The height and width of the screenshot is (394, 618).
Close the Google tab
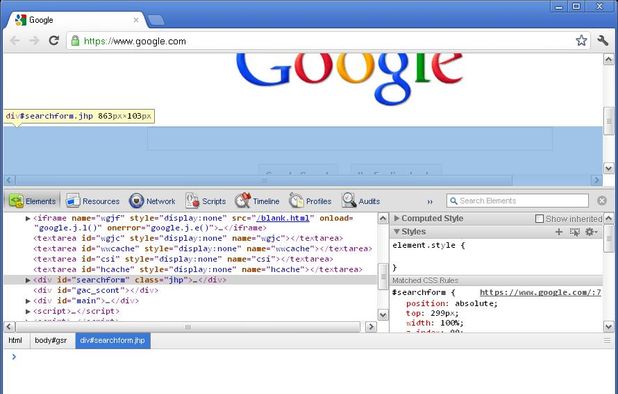(136, 20)
